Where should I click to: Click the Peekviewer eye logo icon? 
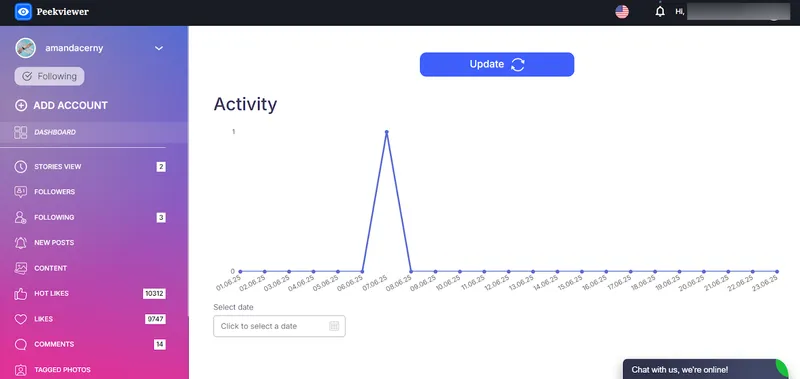[x=23, y=12]
